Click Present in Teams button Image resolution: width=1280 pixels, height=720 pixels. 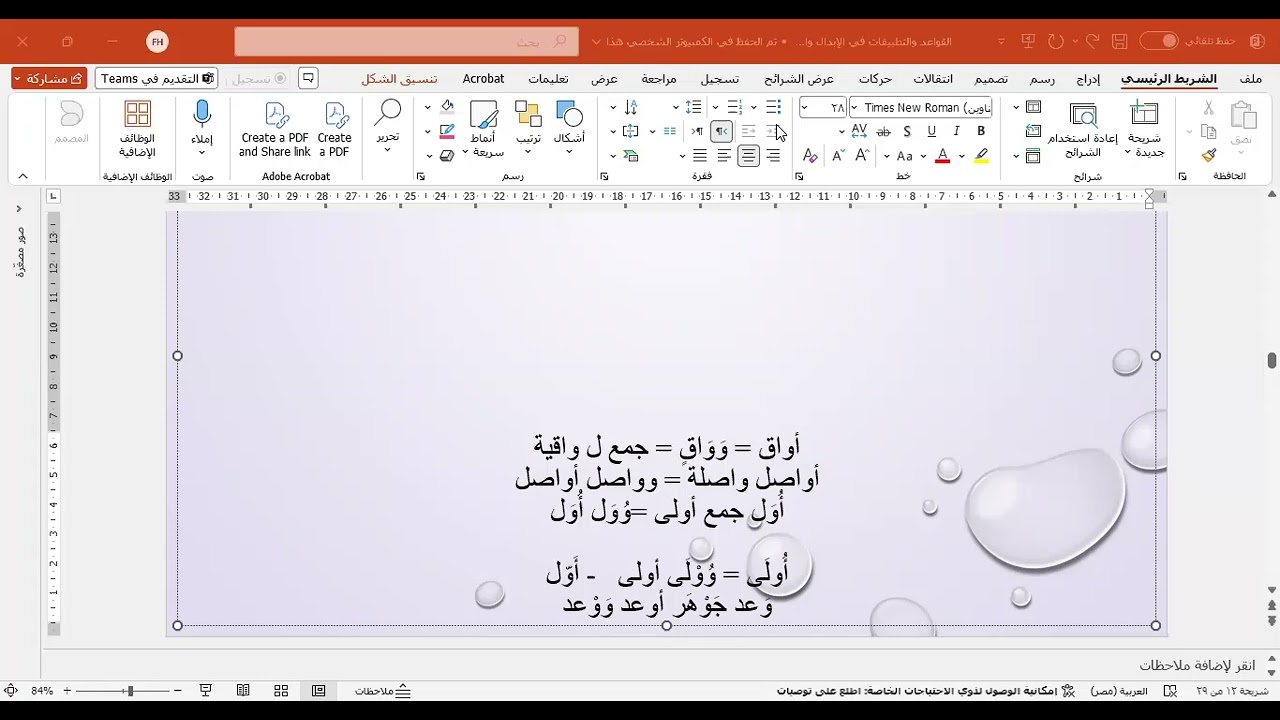coord(157,78)
